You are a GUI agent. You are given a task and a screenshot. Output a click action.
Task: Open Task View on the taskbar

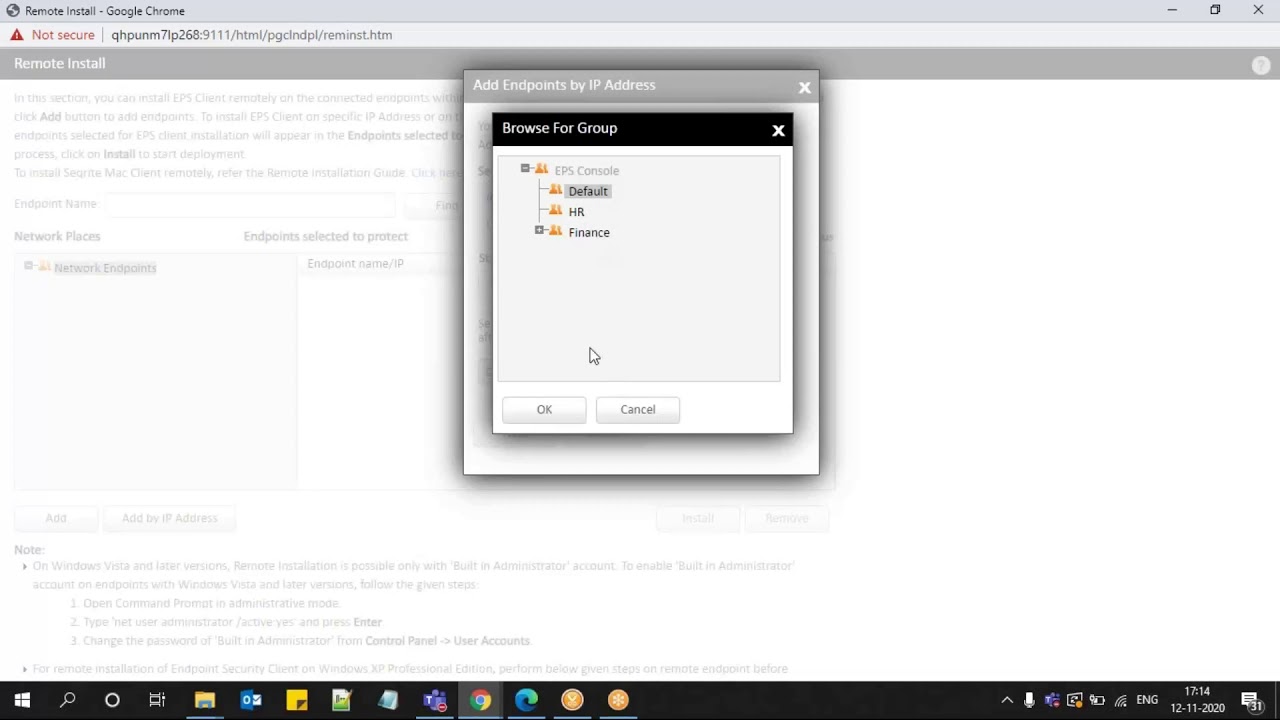[157, 700]
